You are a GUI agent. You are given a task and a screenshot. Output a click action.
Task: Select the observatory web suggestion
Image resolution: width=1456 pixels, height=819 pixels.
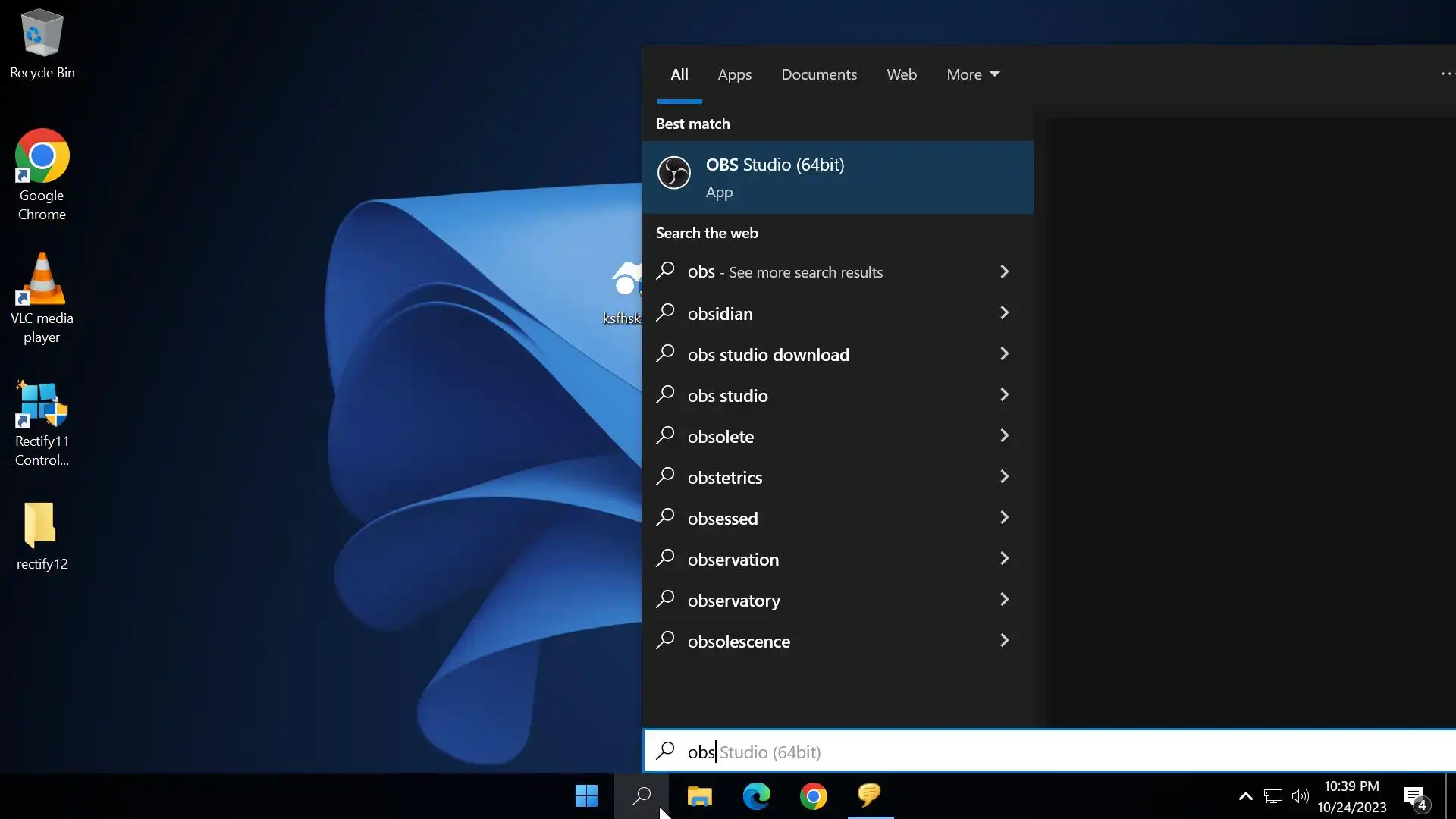(x=733, y=601)
